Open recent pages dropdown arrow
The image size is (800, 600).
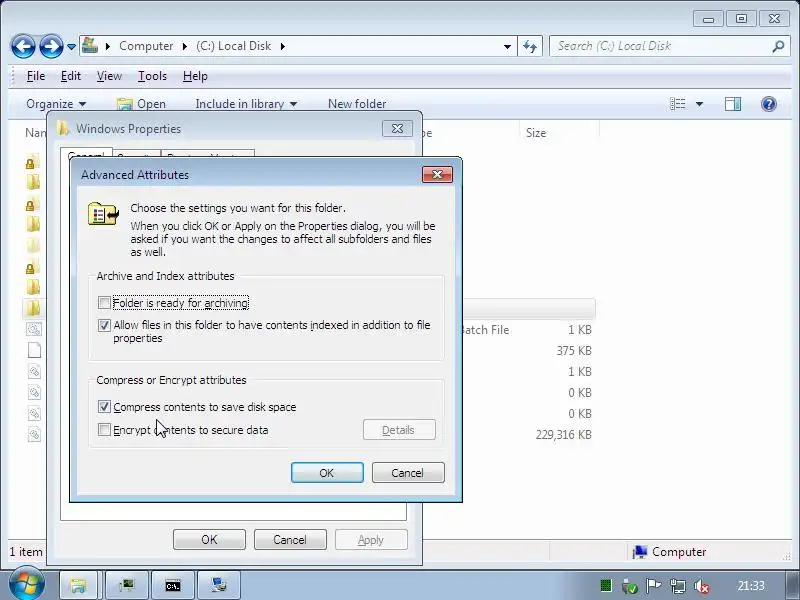click(x=71, y=47)
